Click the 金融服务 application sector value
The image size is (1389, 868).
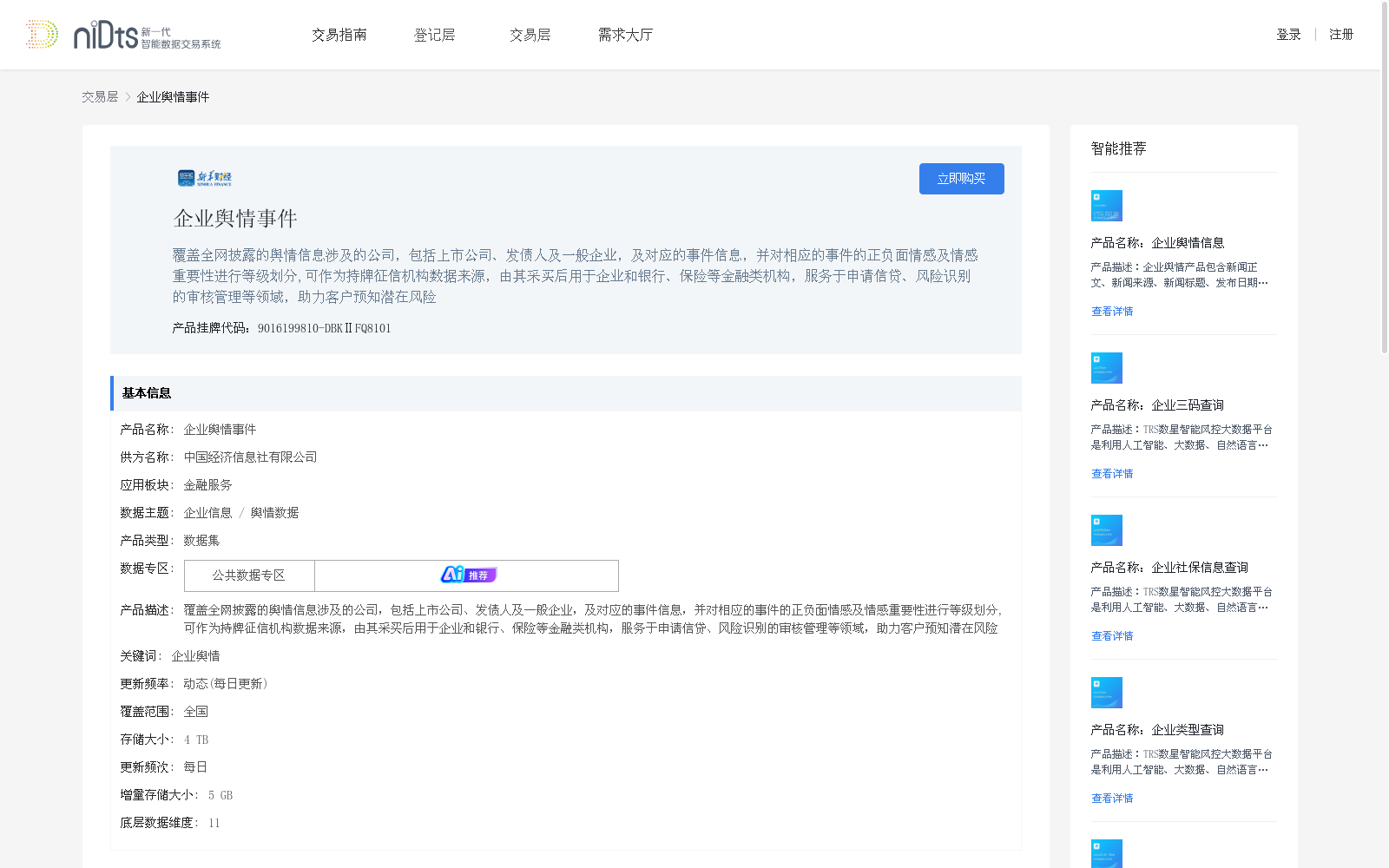pos(207,485)
